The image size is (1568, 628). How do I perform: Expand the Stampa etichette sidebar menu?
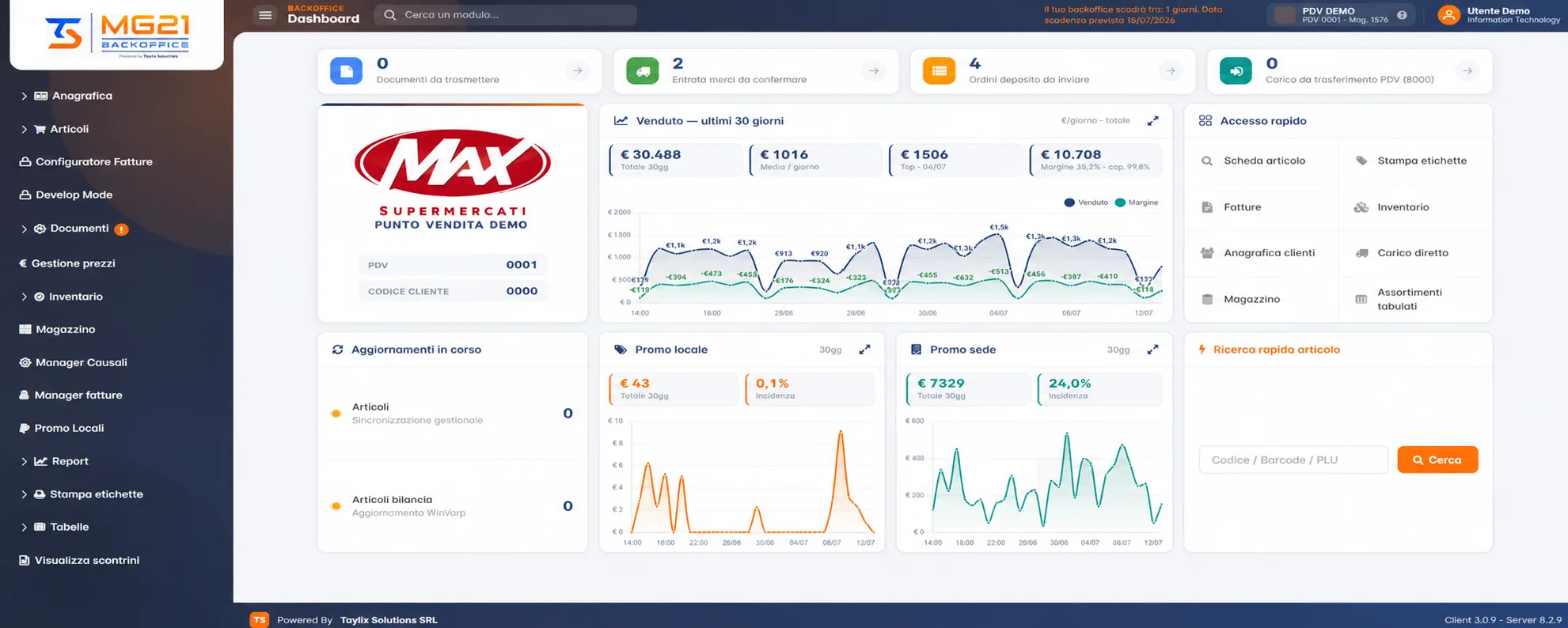(x=82, y=494)
